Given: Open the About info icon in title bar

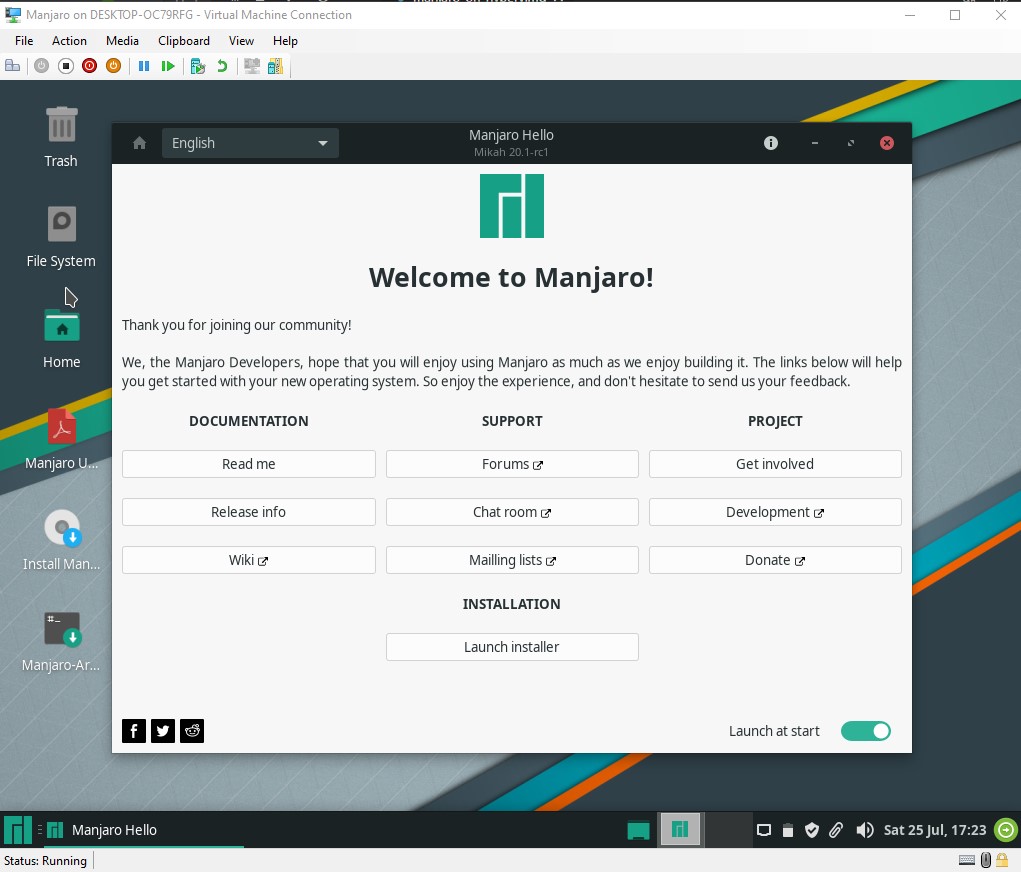Looking at the screenshot, I should coord(771,143).
